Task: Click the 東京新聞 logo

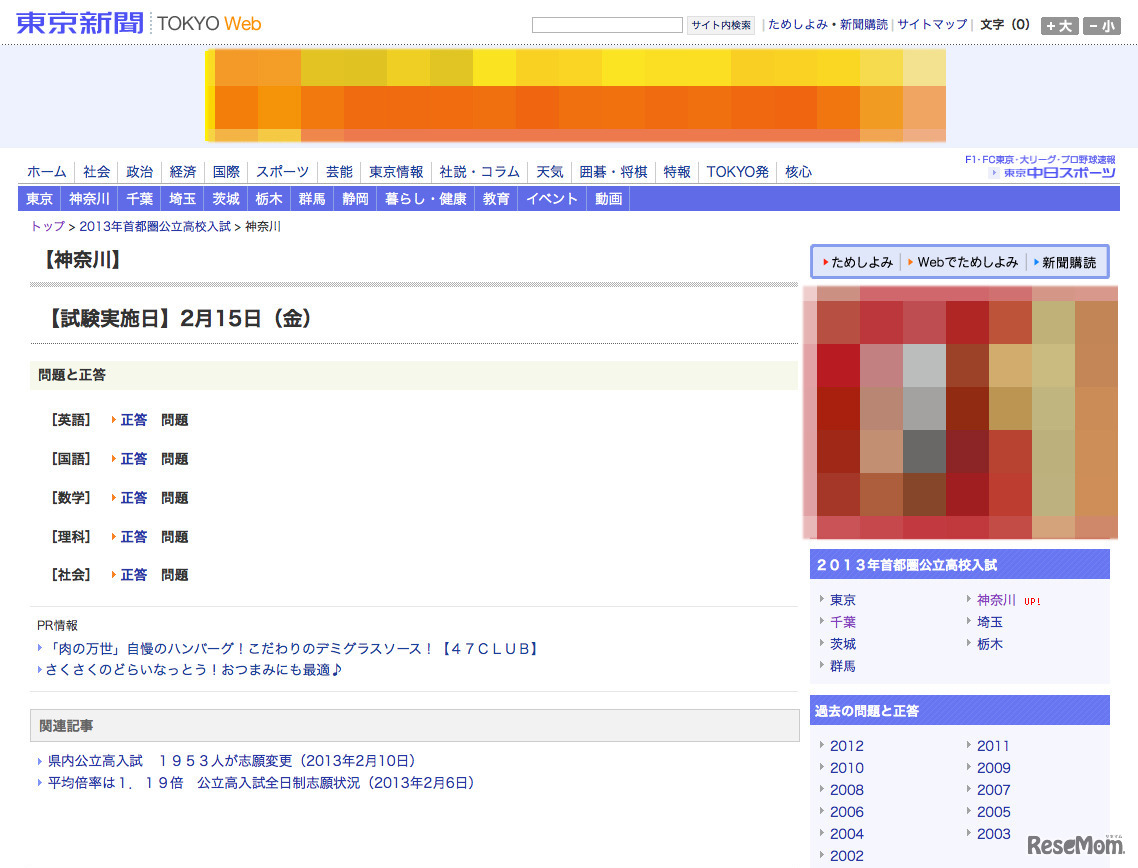Action: pos(80,23)
